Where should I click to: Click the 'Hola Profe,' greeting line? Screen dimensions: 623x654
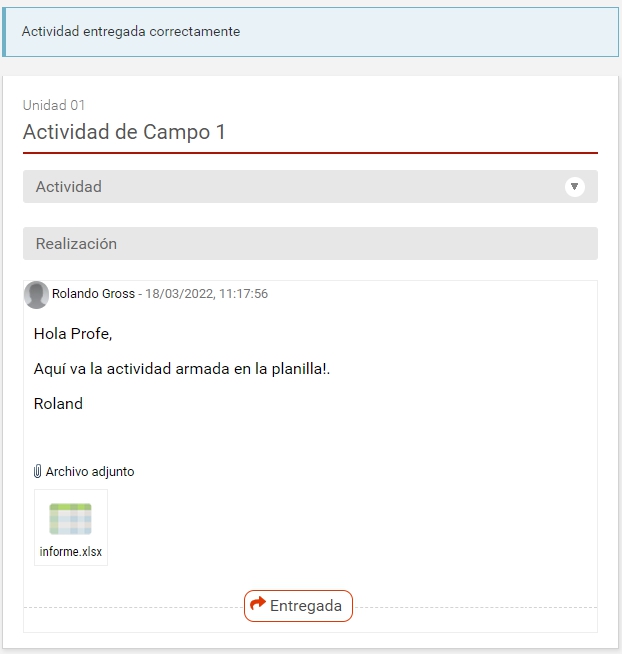(x=73, y=333)
